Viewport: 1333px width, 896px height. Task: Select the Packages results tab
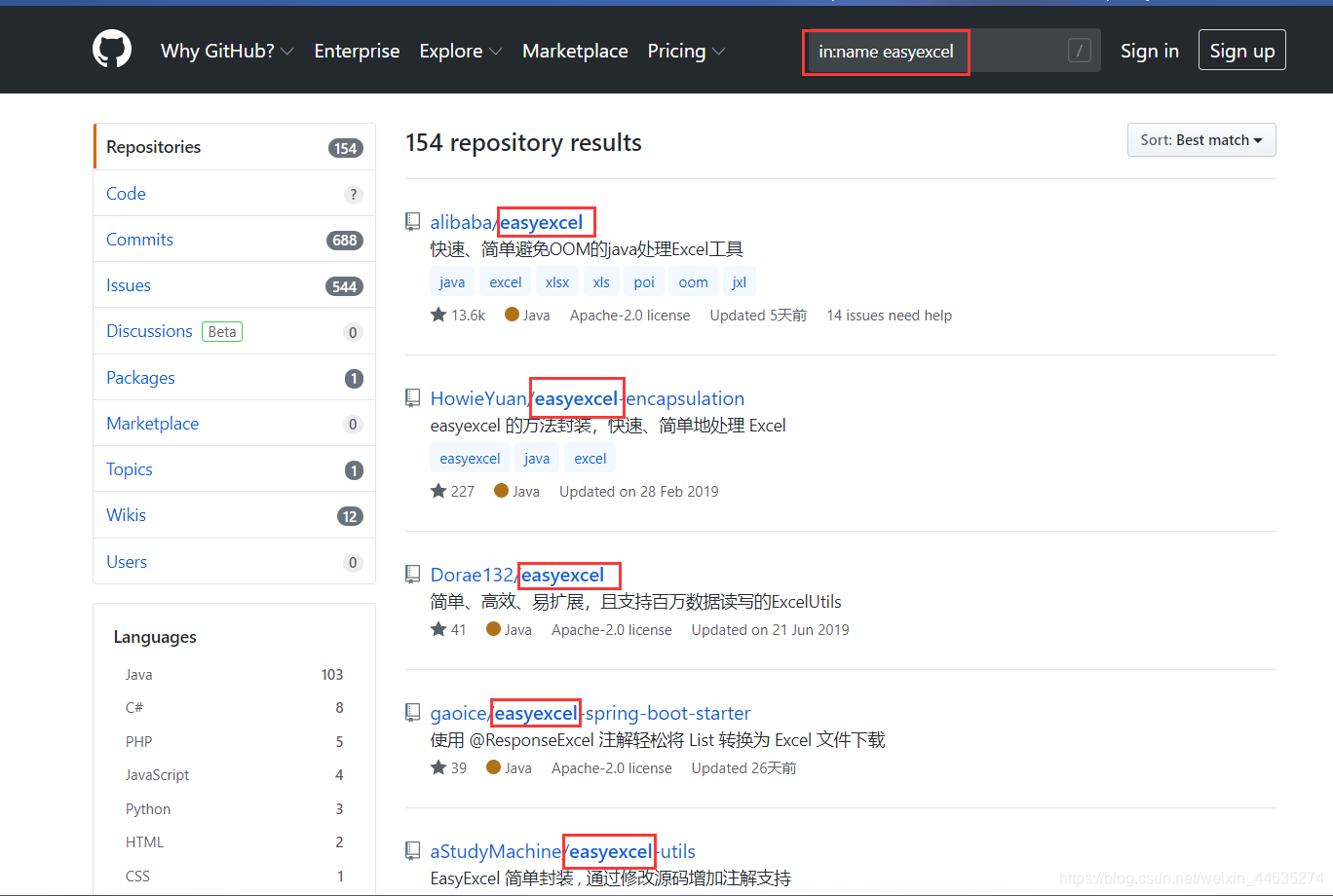[234, 378]
